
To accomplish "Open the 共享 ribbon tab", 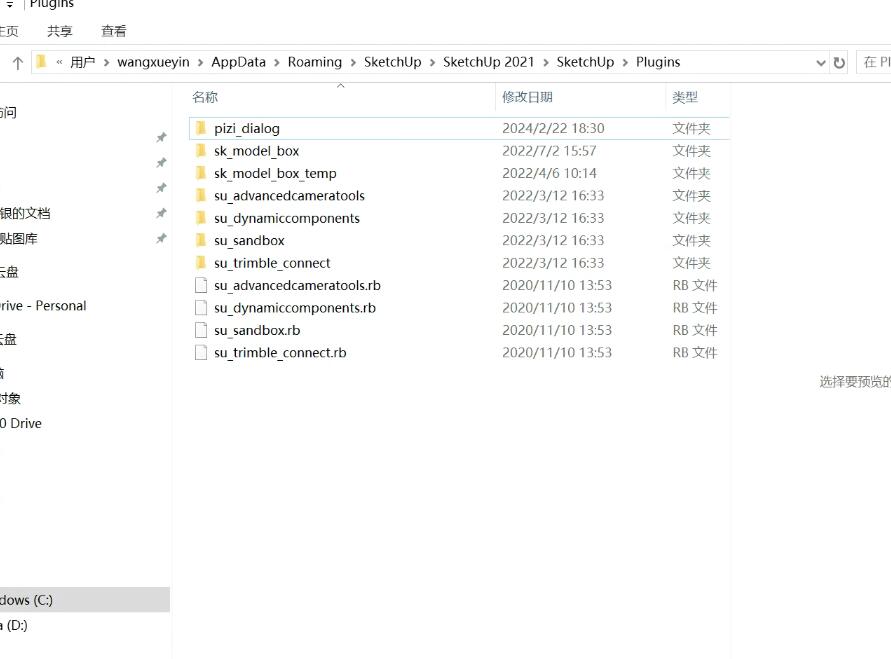I will 60,31.
